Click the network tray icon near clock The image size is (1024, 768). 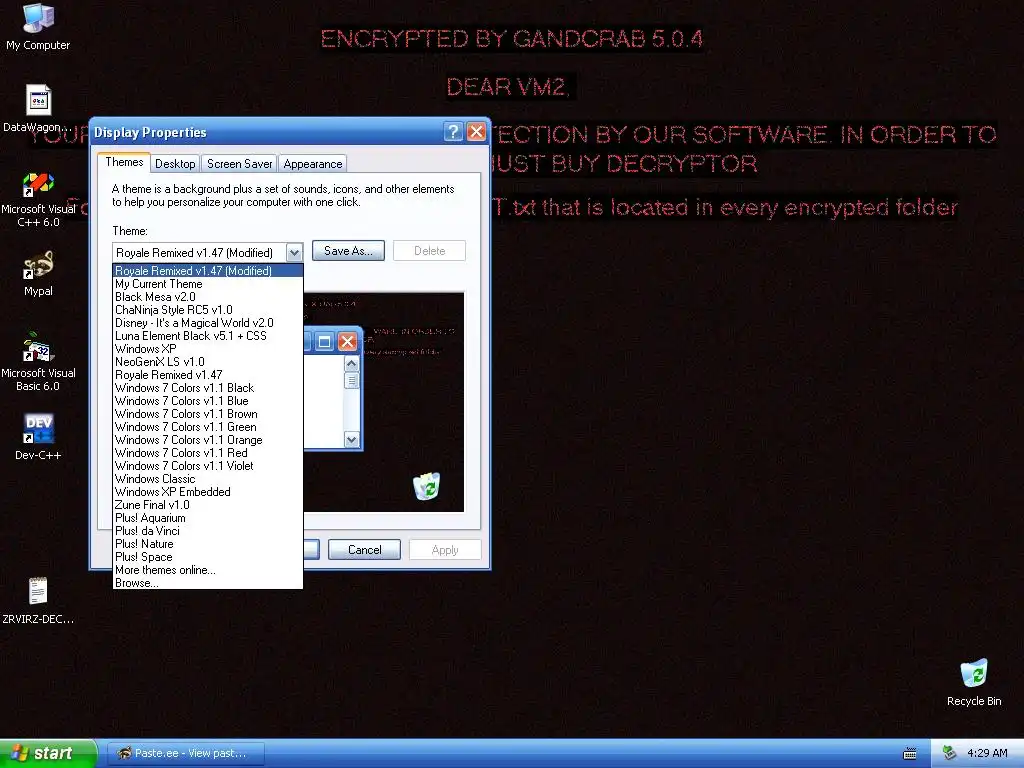click(x=949, y=753)
